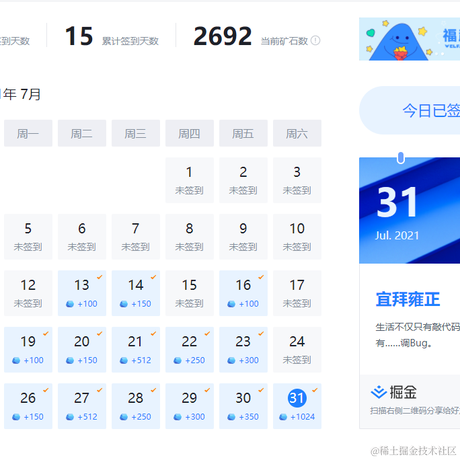Click day 1 未签到 cell
This screenshot has height=460, width=460.
point(189,180)
